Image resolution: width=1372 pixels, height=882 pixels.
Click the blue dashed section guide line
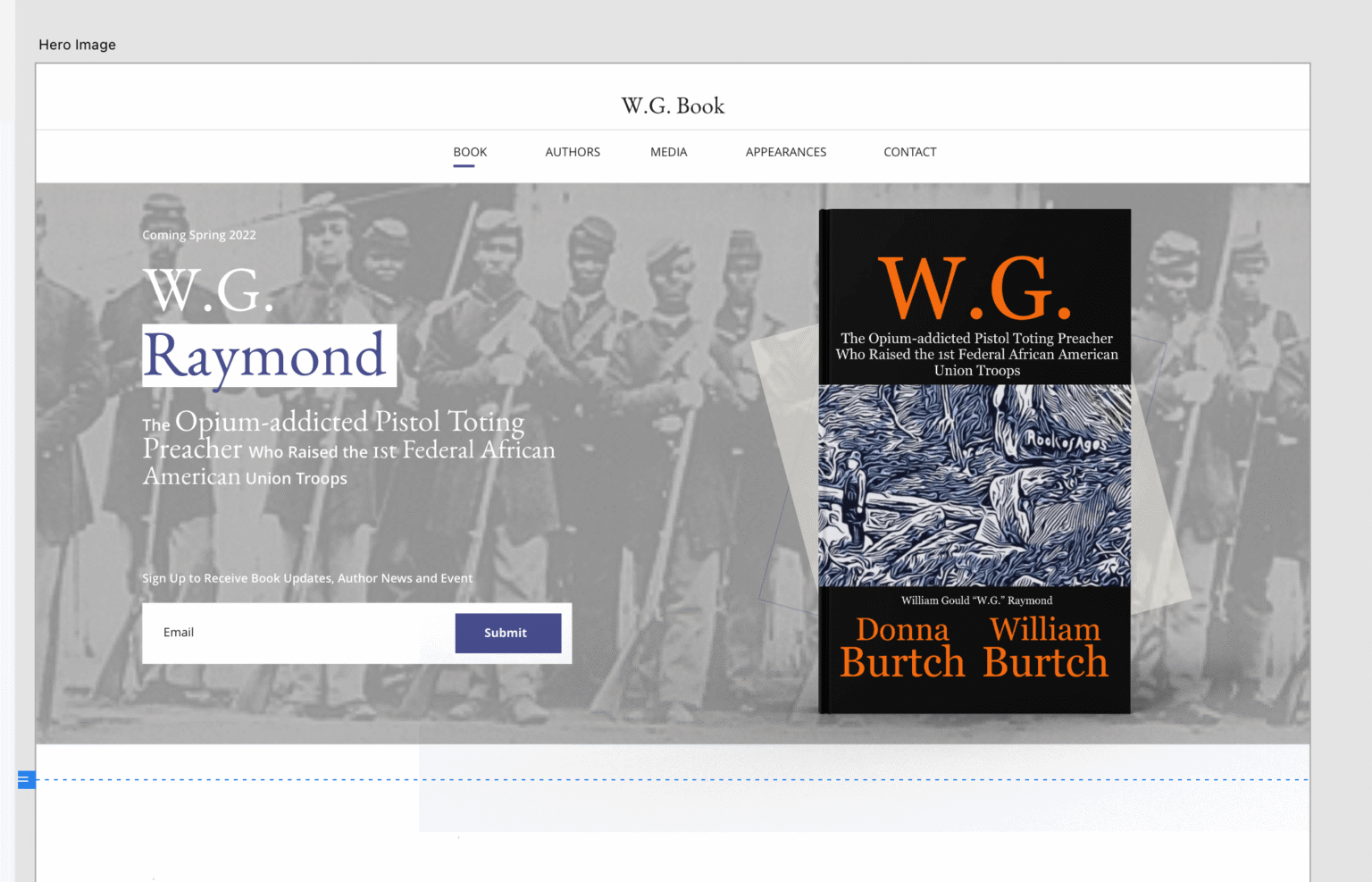tap(670, 780)
